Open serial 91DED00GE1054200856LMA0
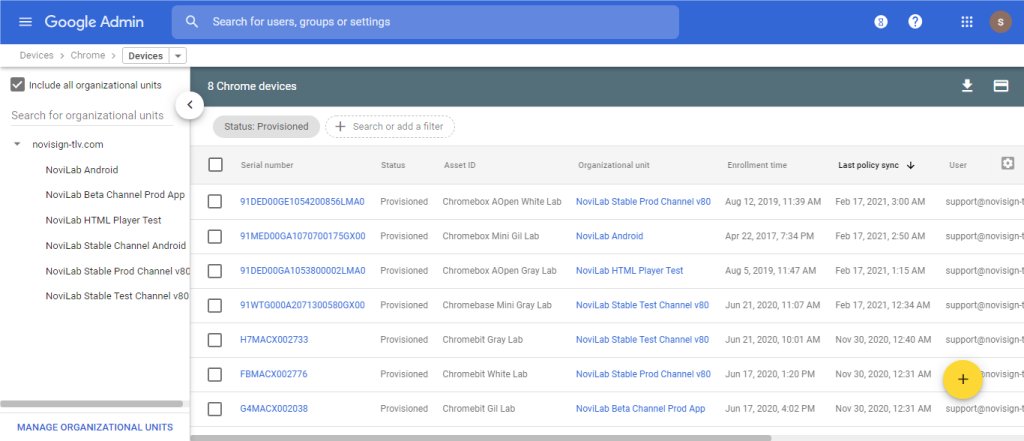Viewport: 1024px width, 441px height. [302, 202]
